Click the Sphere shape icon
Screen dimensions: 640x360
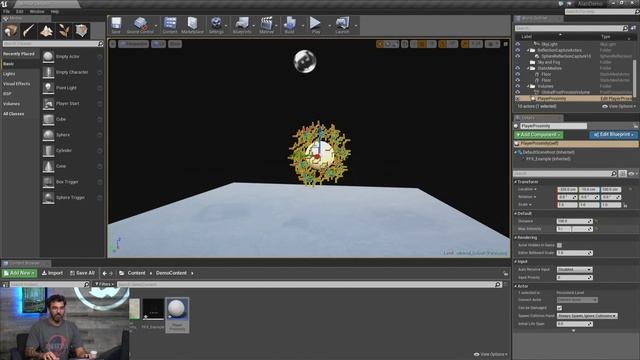[x=48, y=135]
